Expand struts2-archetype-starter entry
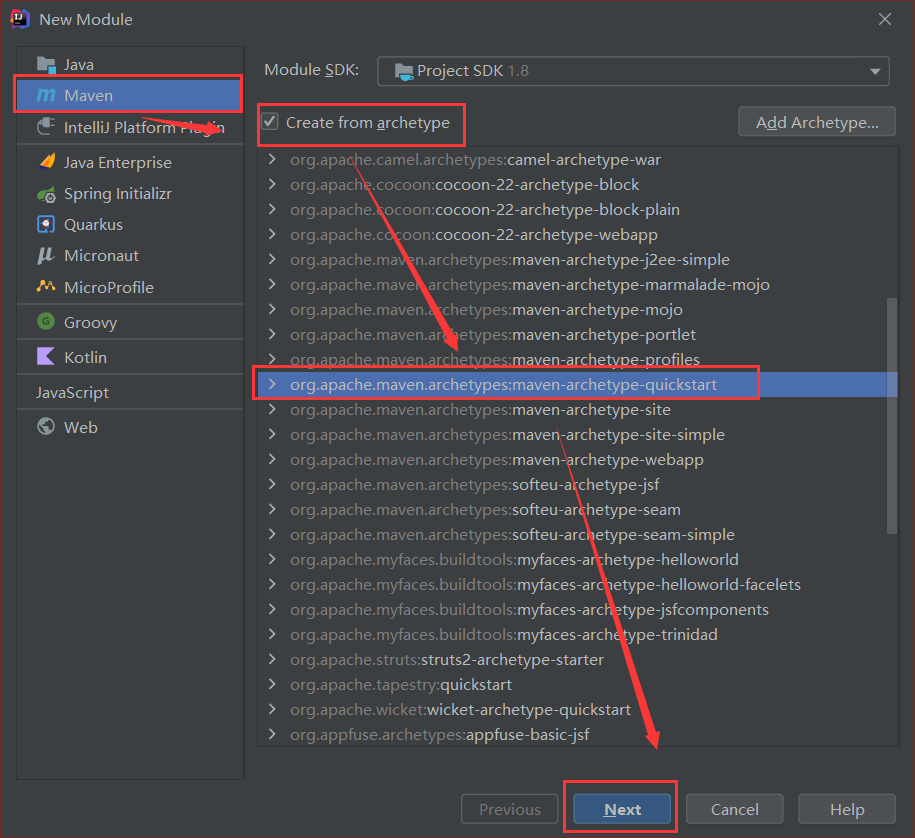This screenshot has width=915, height=838. click(x=272, y=660)
